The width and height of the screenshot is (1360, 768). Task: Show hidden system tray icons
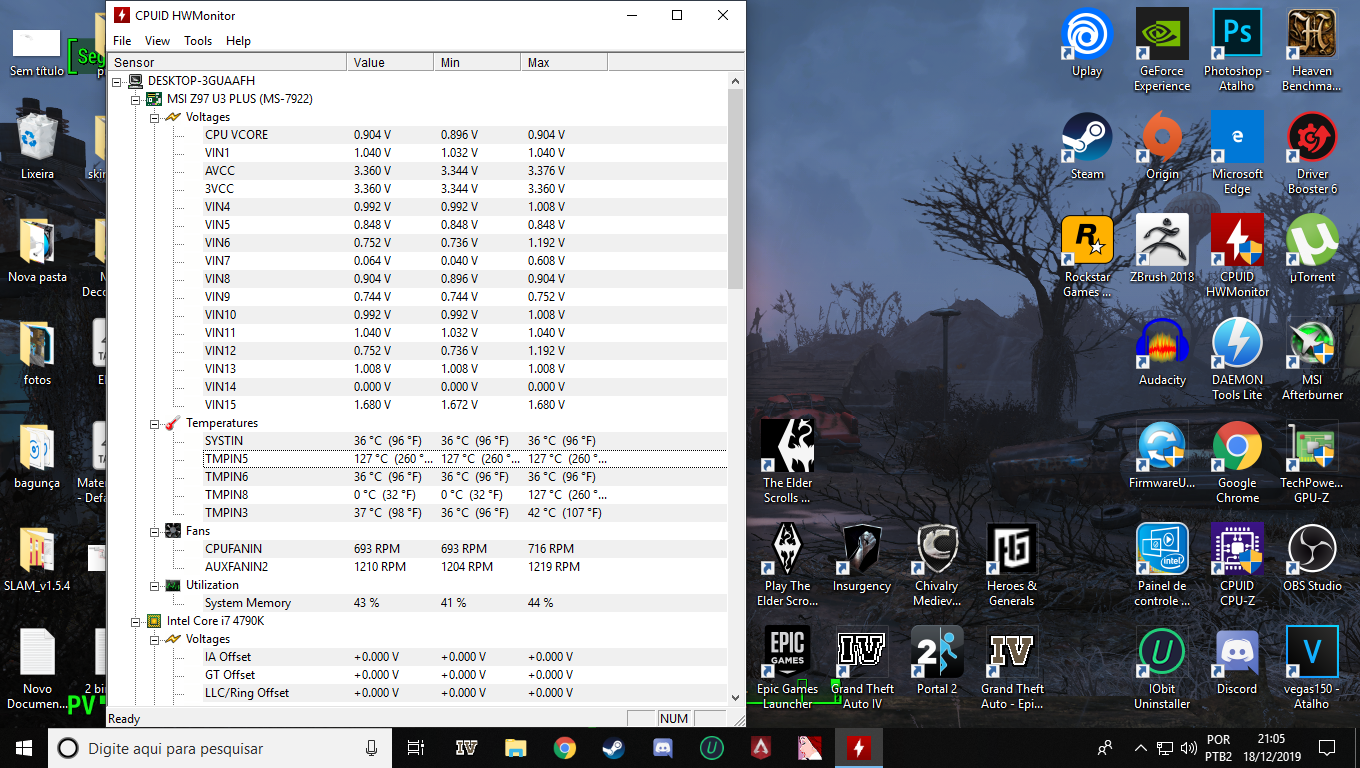[1141, 748]
